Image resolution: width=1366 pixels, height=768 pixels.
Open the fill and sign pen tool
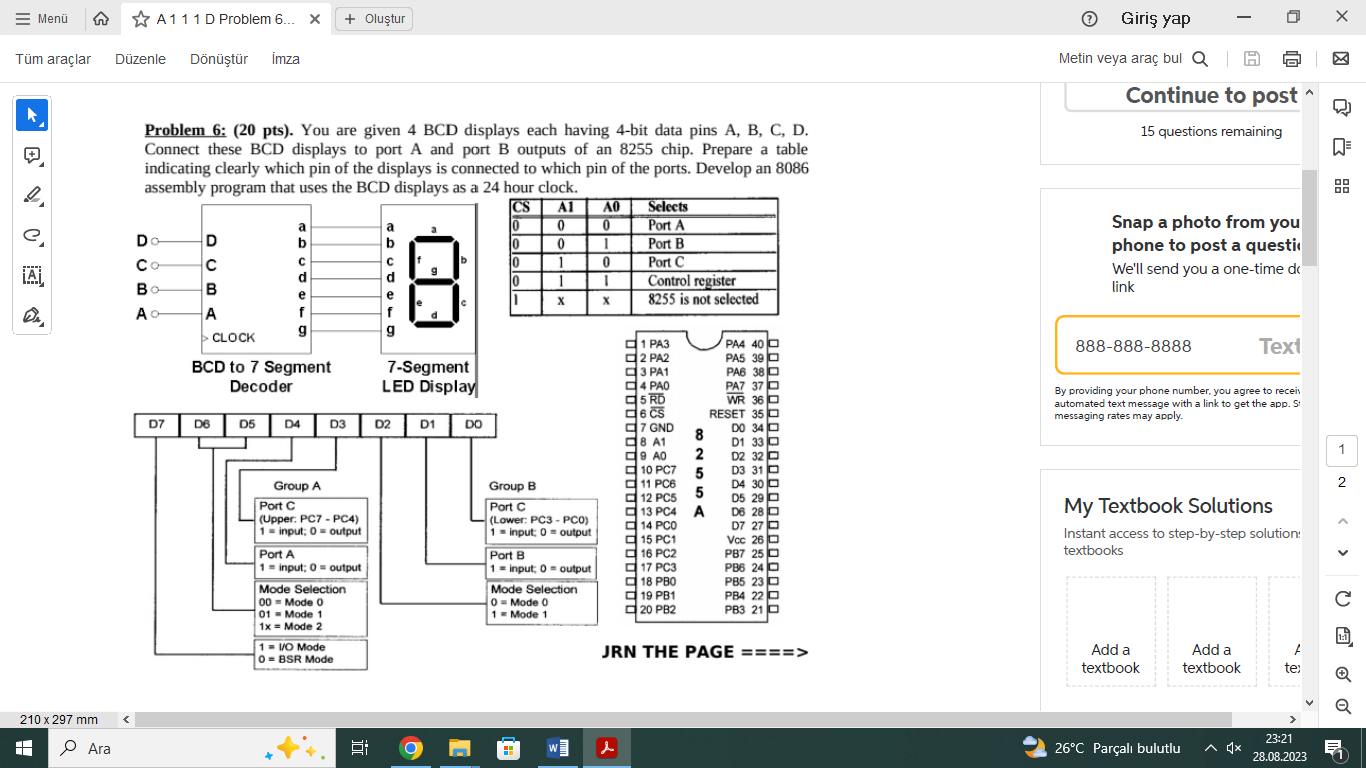click(32, 316)
